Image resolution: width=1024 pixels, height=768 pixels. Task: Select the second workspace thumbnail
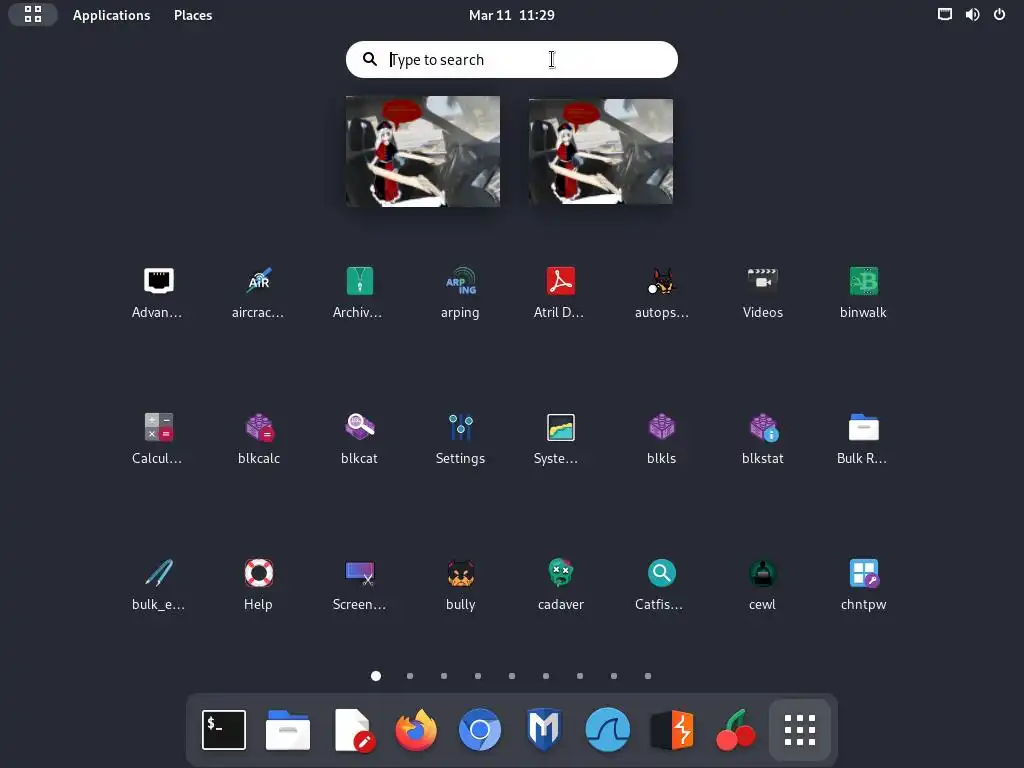601,152
